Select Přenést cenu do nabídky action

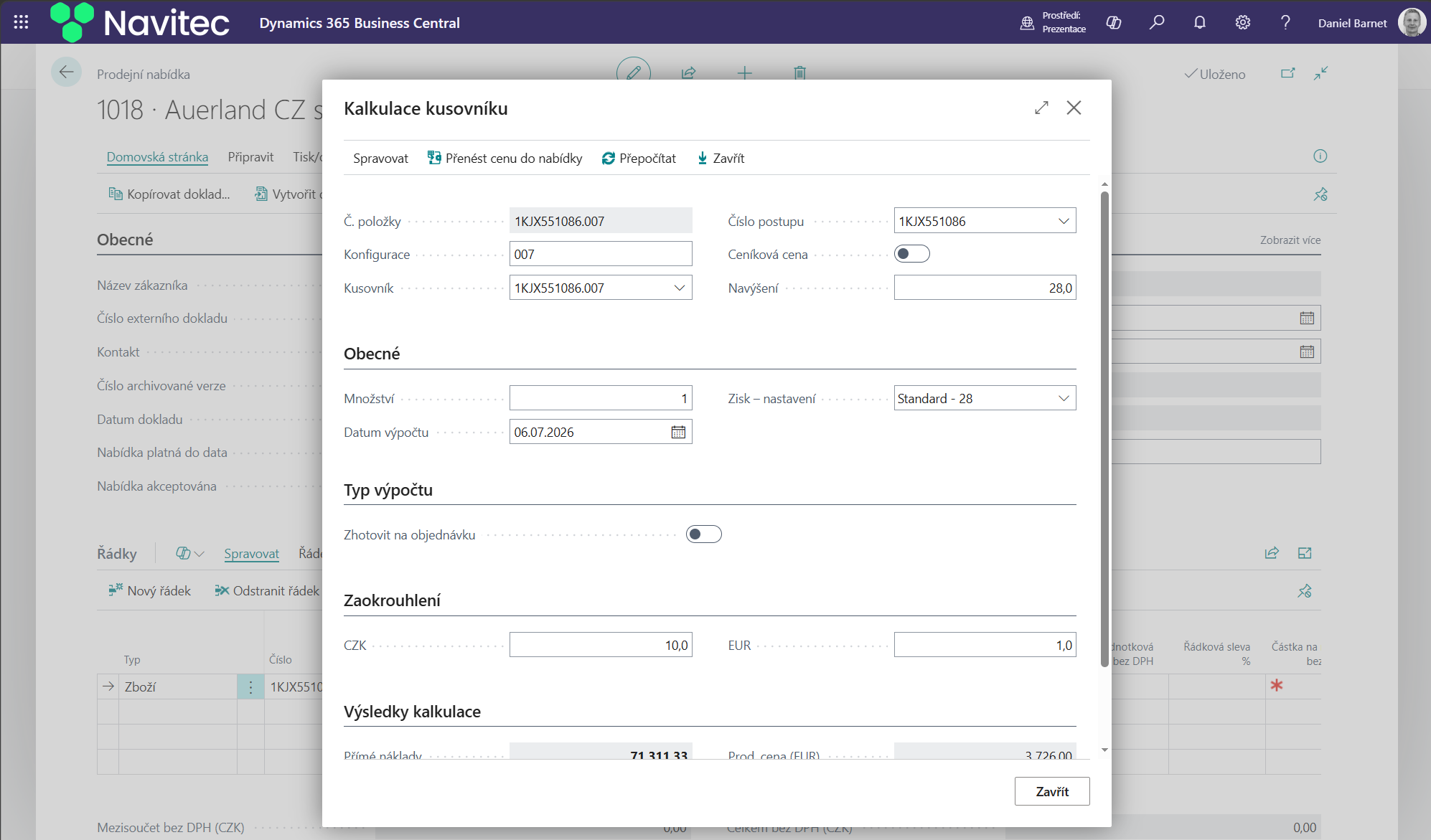[x=505, y=158]
